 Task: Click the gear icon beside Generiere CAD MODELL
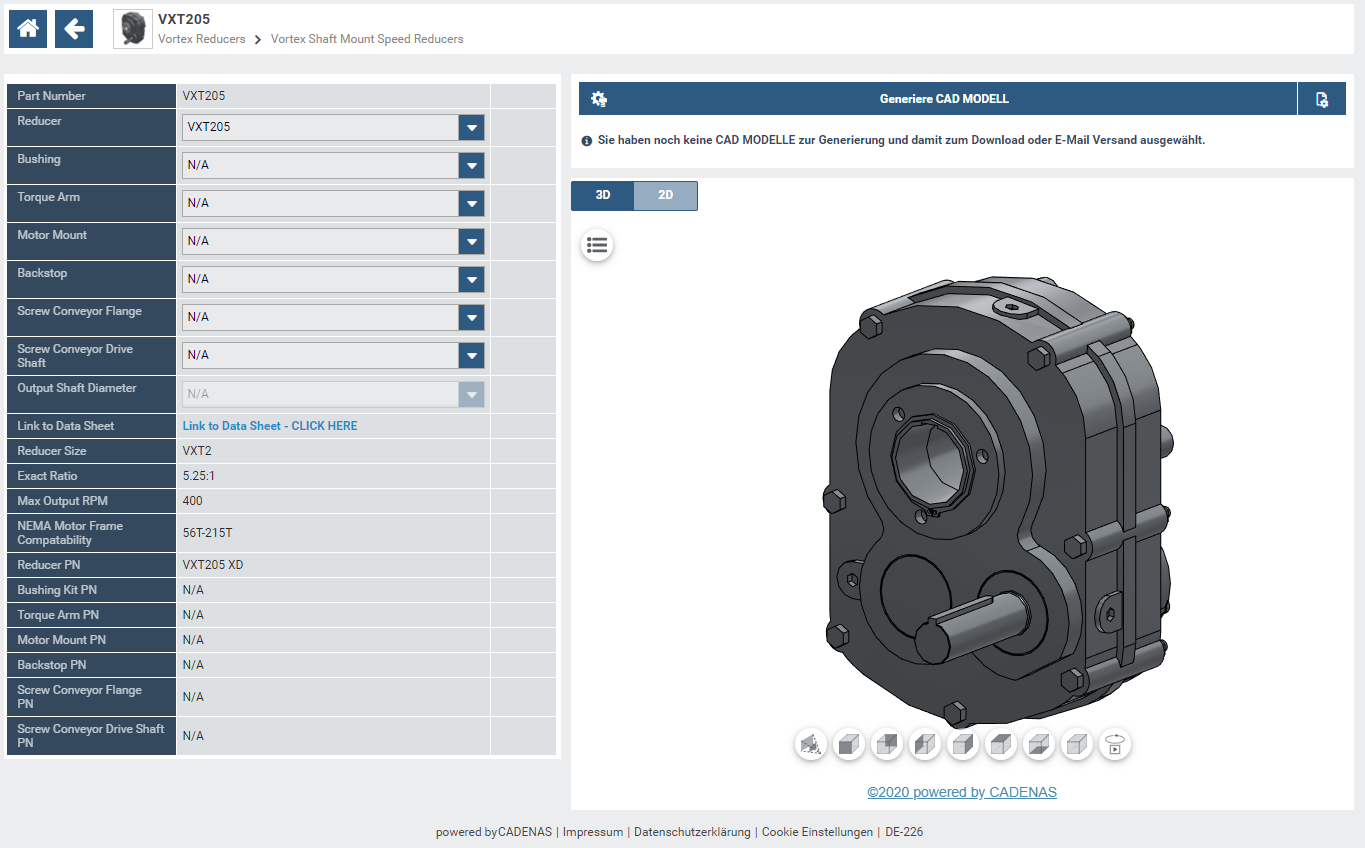coord(599,99)
